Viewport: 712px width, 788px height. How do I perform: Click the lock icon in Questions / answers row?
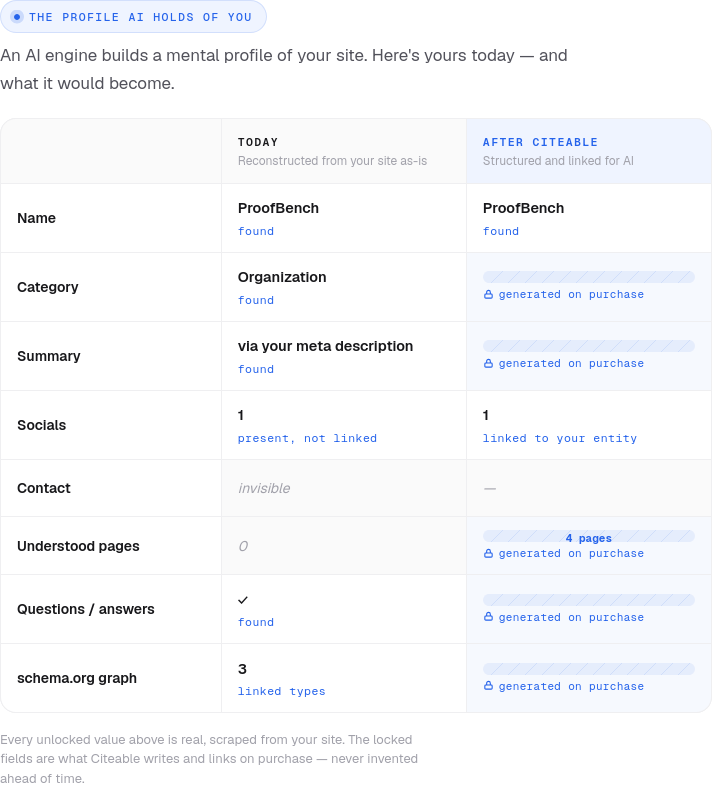point(488,617)
